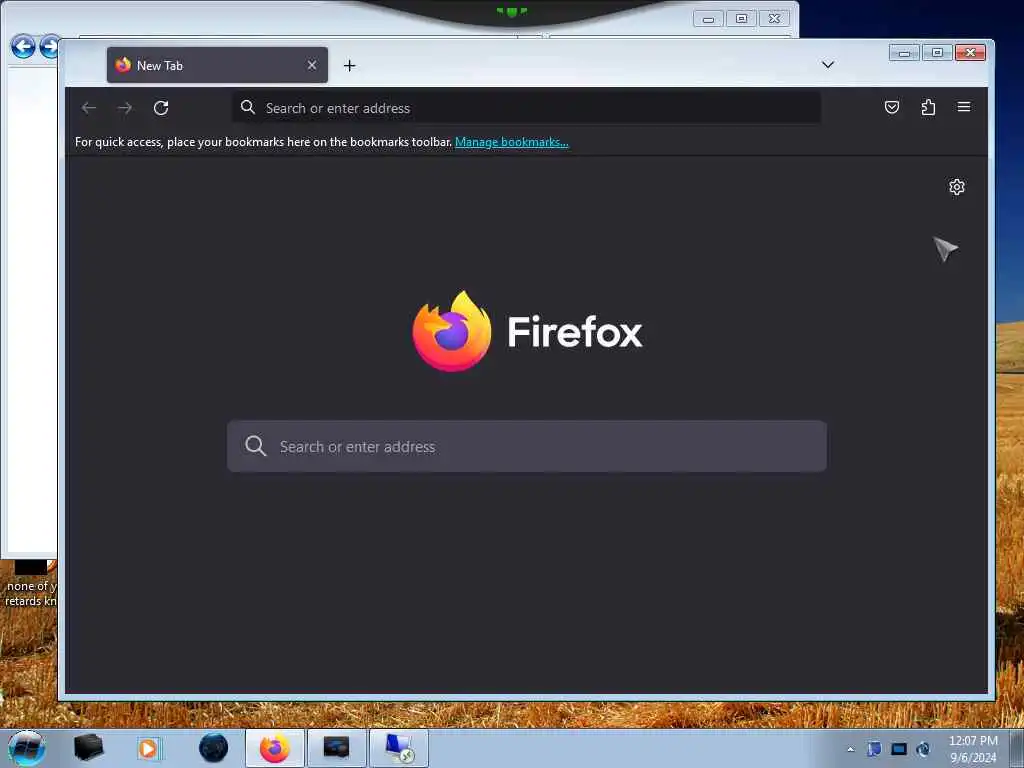Open the dark globe taskbar icon
The image size is (1024, 768).
[214, 748]
